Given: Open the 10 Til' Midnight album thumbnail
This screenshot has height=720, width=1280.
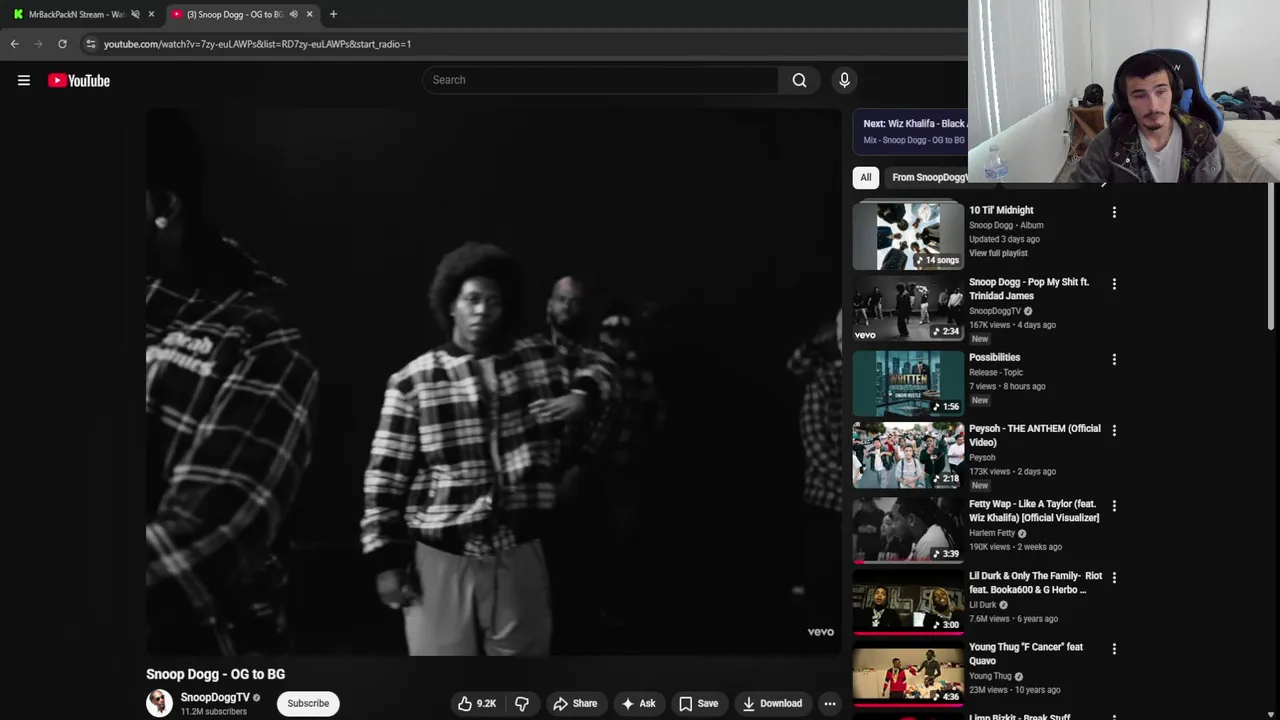Looking at the screenshot, I should click(908, 236).
